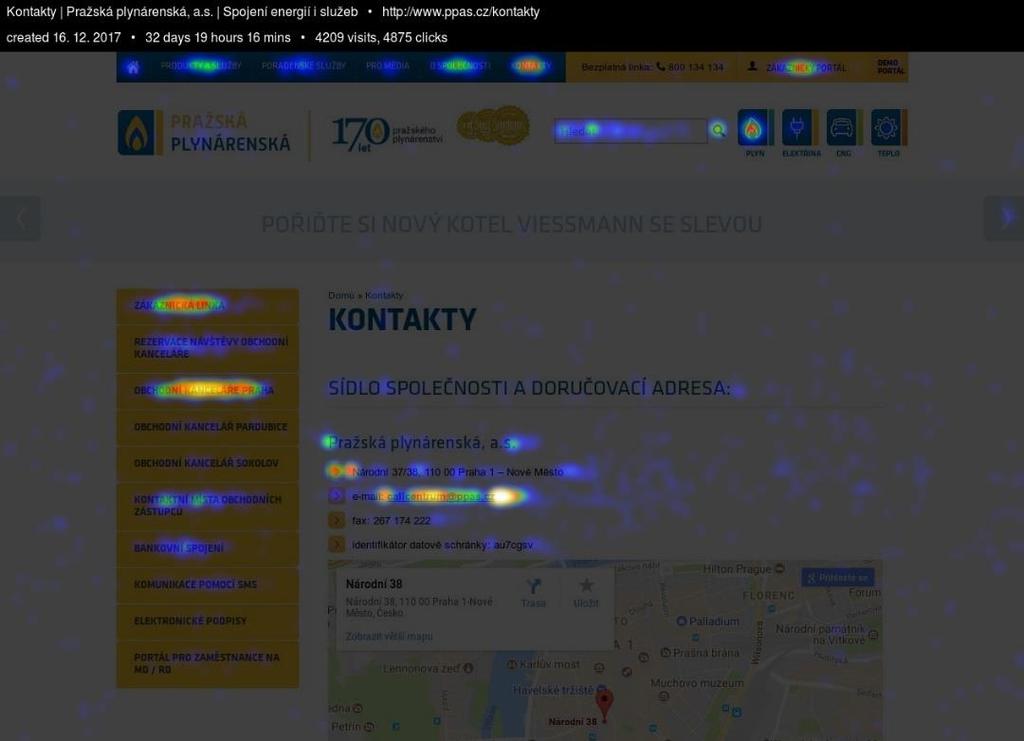Image resolution: width=1024 pixels, height=741 pixels.
Task: Click the red Národní 38 map pin
Action: (x=605, y=706)
